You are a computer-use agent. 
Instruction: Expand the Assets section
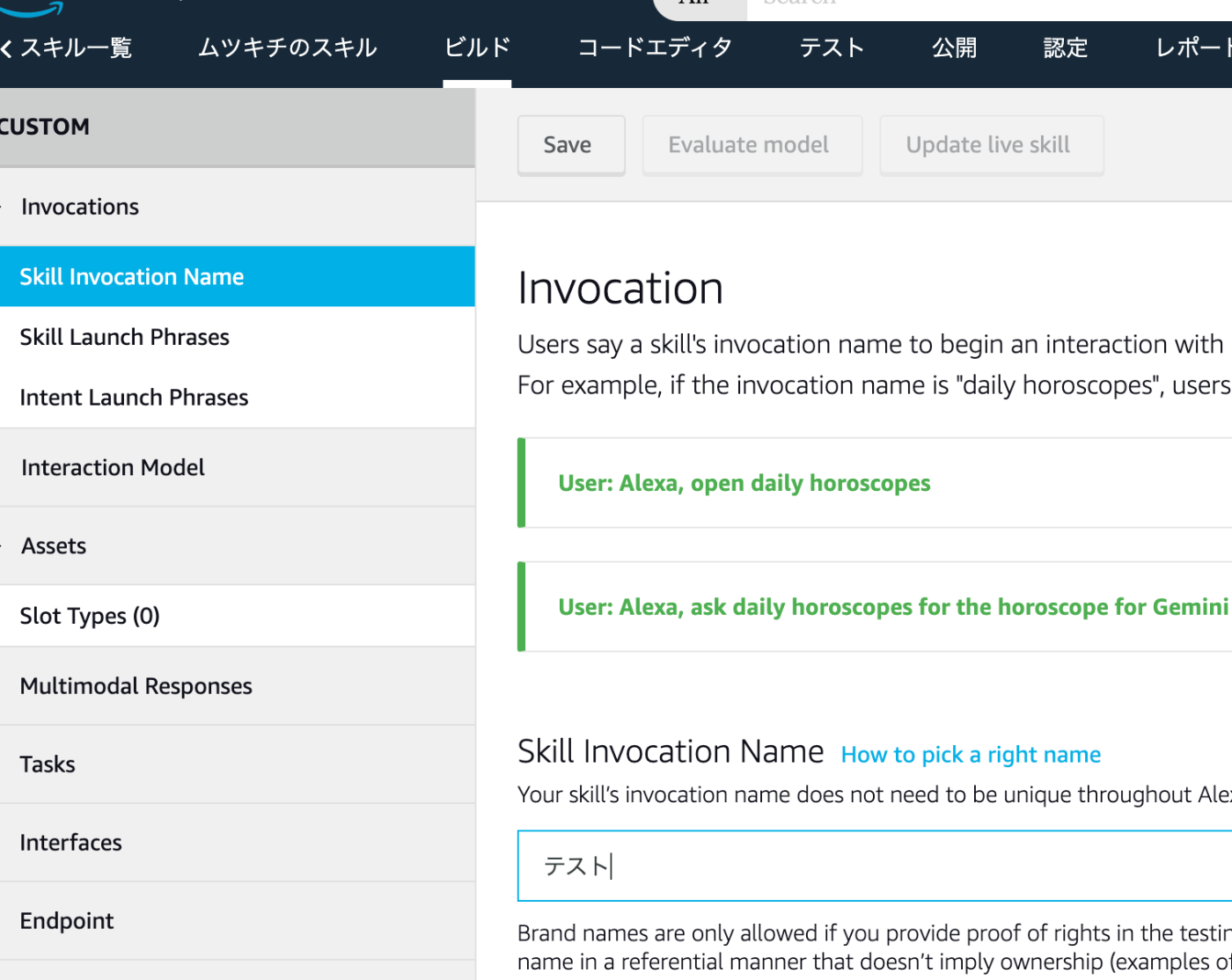pyautogui.click(x=238, y=545)
